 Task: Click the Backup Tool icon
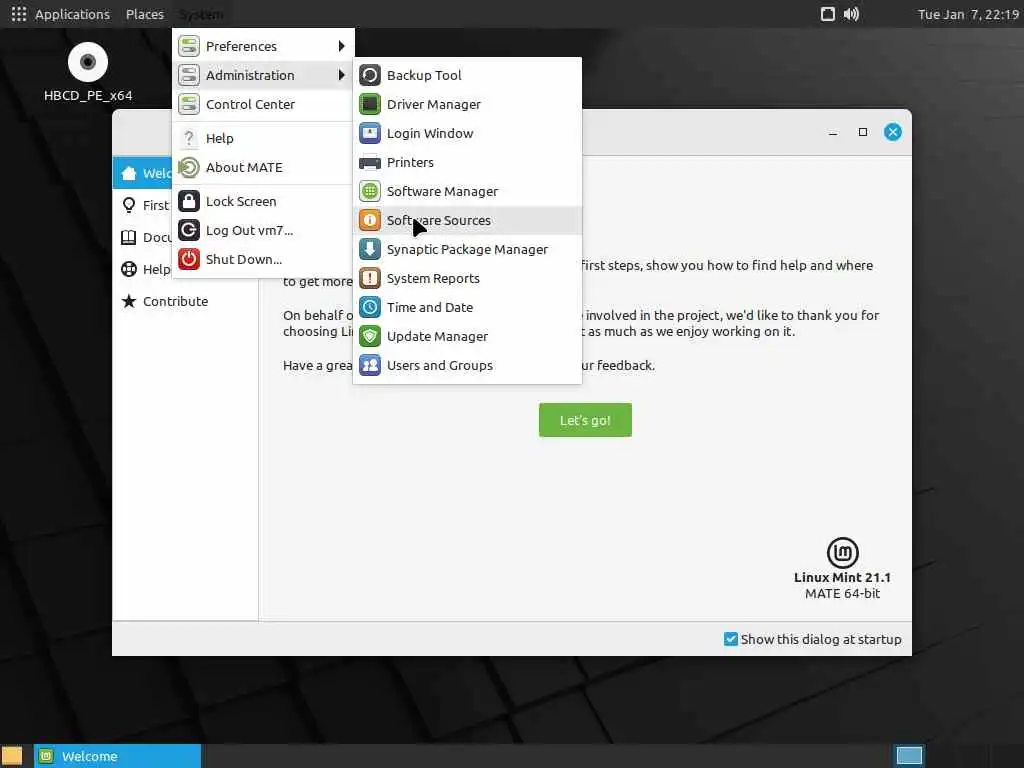(x=370, y=75)
